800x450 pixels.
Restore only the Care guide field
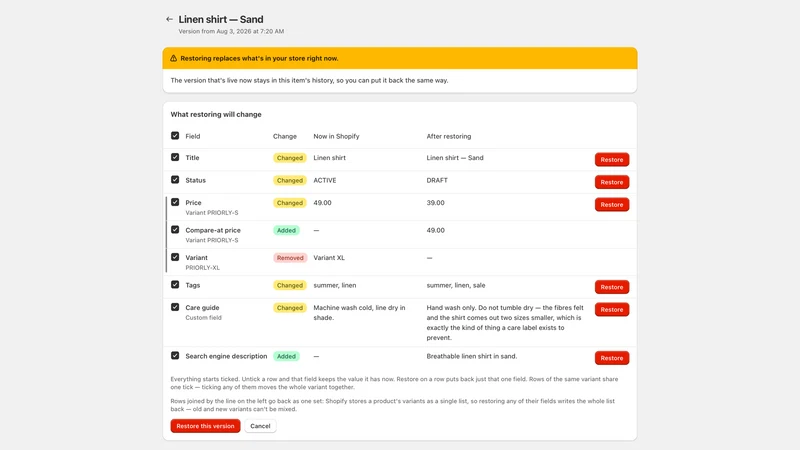(x=612, y=310)
